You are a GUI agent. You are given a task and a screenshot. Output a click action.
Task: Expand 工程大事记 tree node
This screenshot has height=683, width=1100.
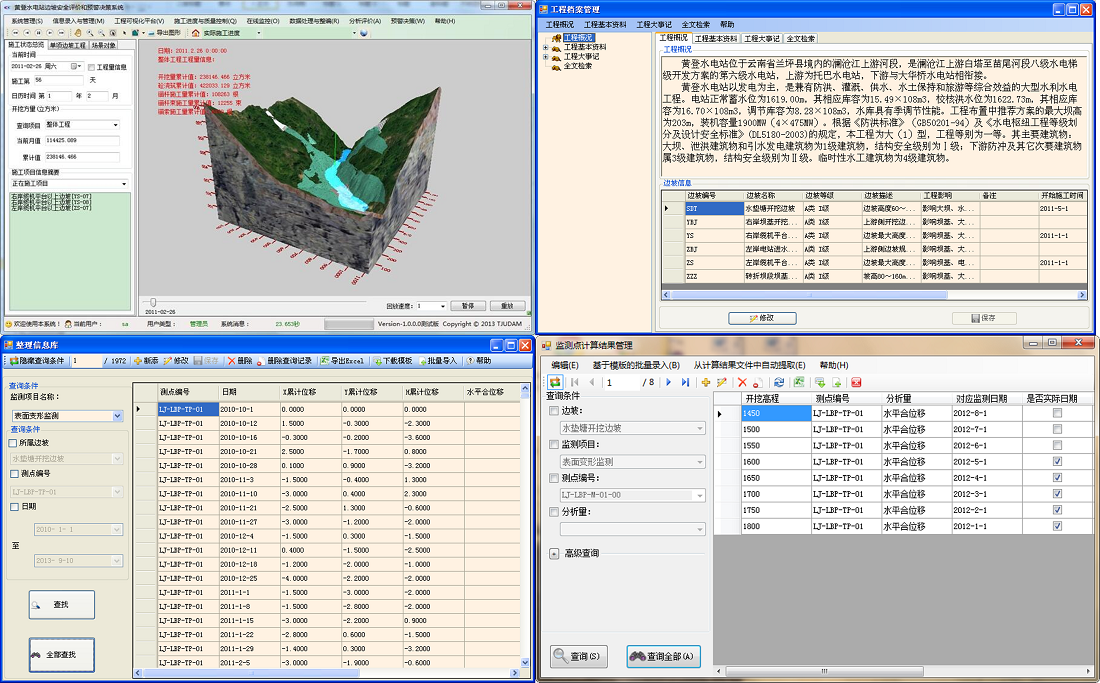click(546, 57)
